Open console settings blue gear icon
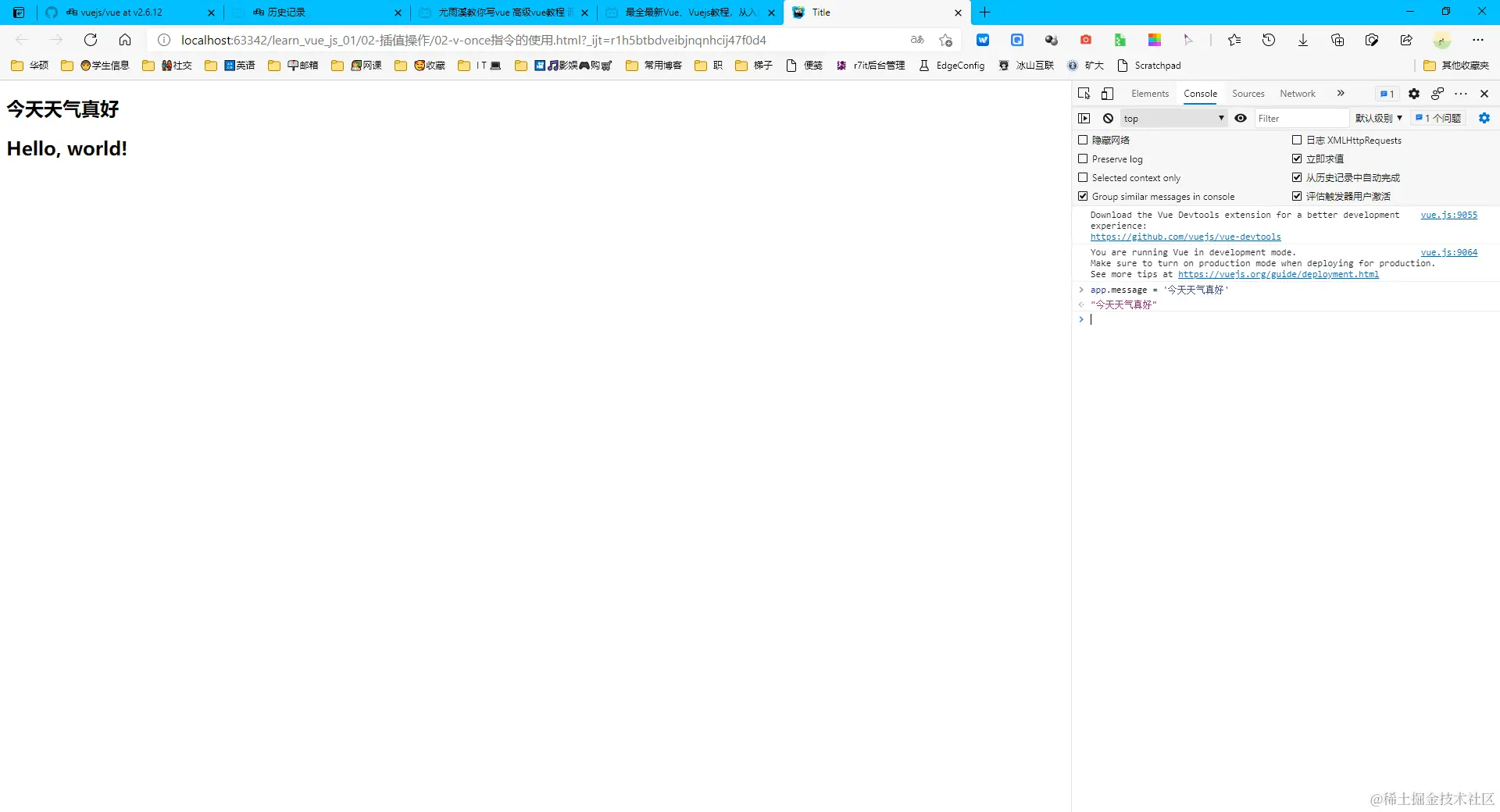The width and height of the screenshot is (1500, 812). click(x=1484, y=119)
